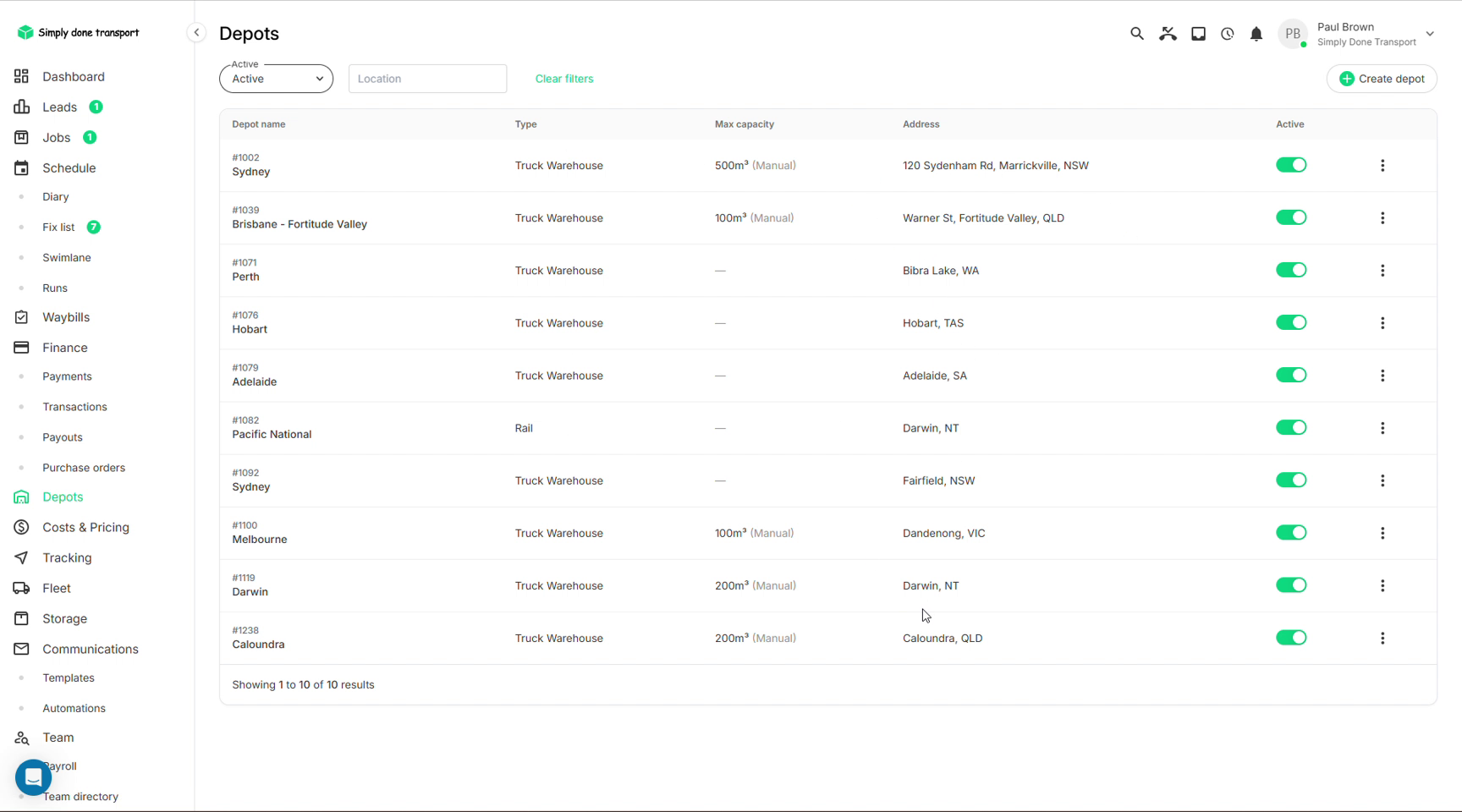This screenshot has height=812, width=1462.
Task: Open the chat widget bubble
Action: coord(33,777)
